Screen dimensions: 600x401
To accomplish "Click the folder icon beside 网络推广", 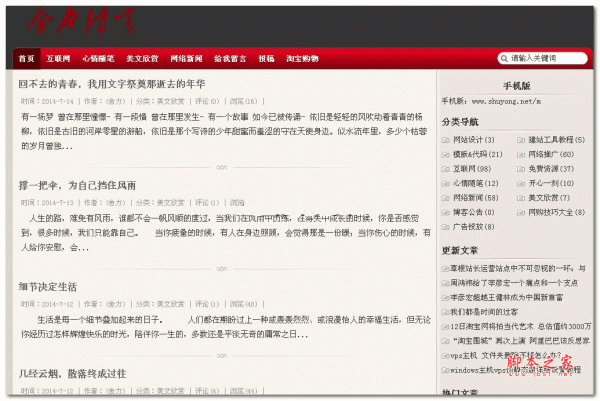I will click(x=521, y=155).
